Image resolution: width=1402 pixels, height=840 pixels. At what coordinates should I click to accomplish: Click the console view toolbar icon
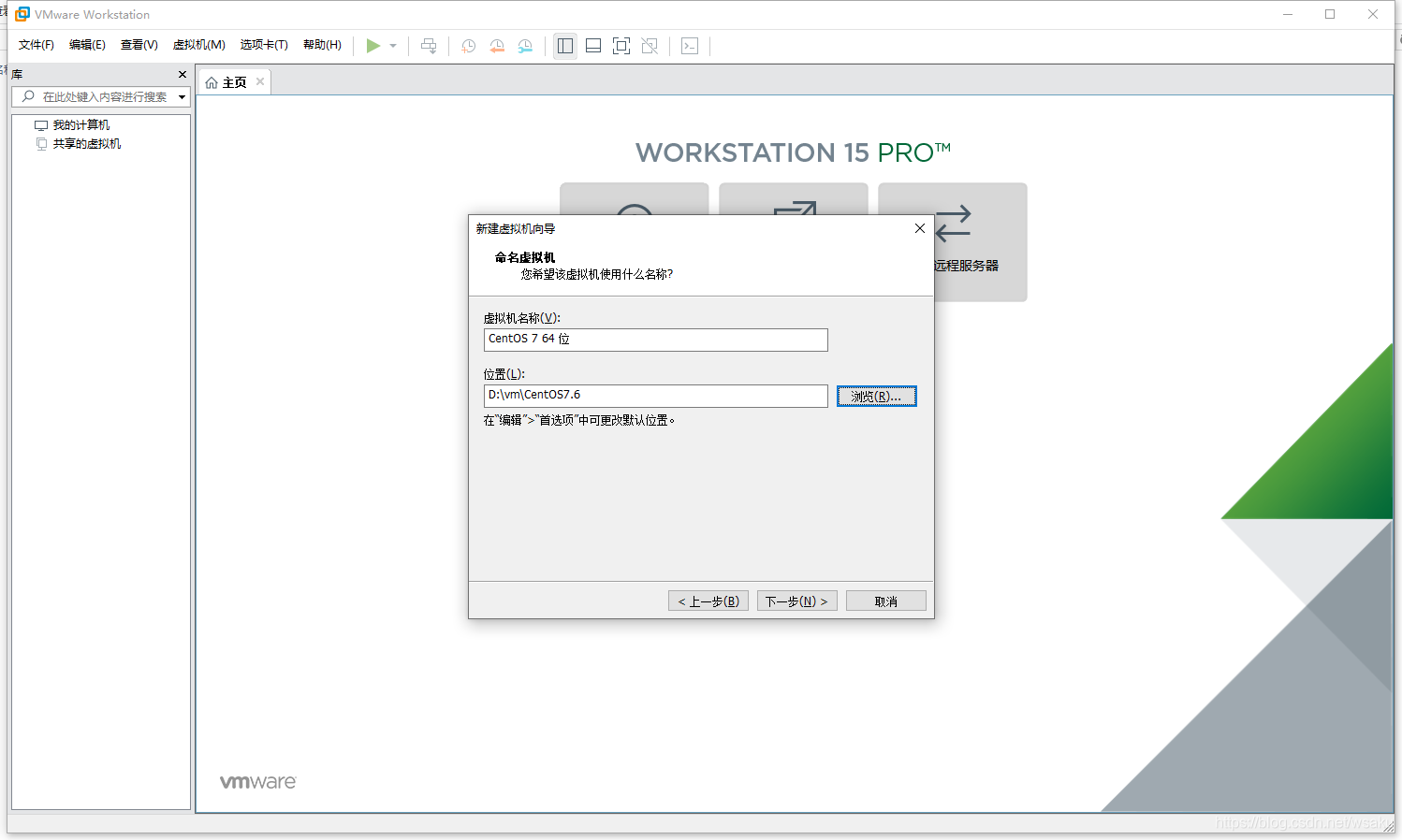(x=690, y=46)
